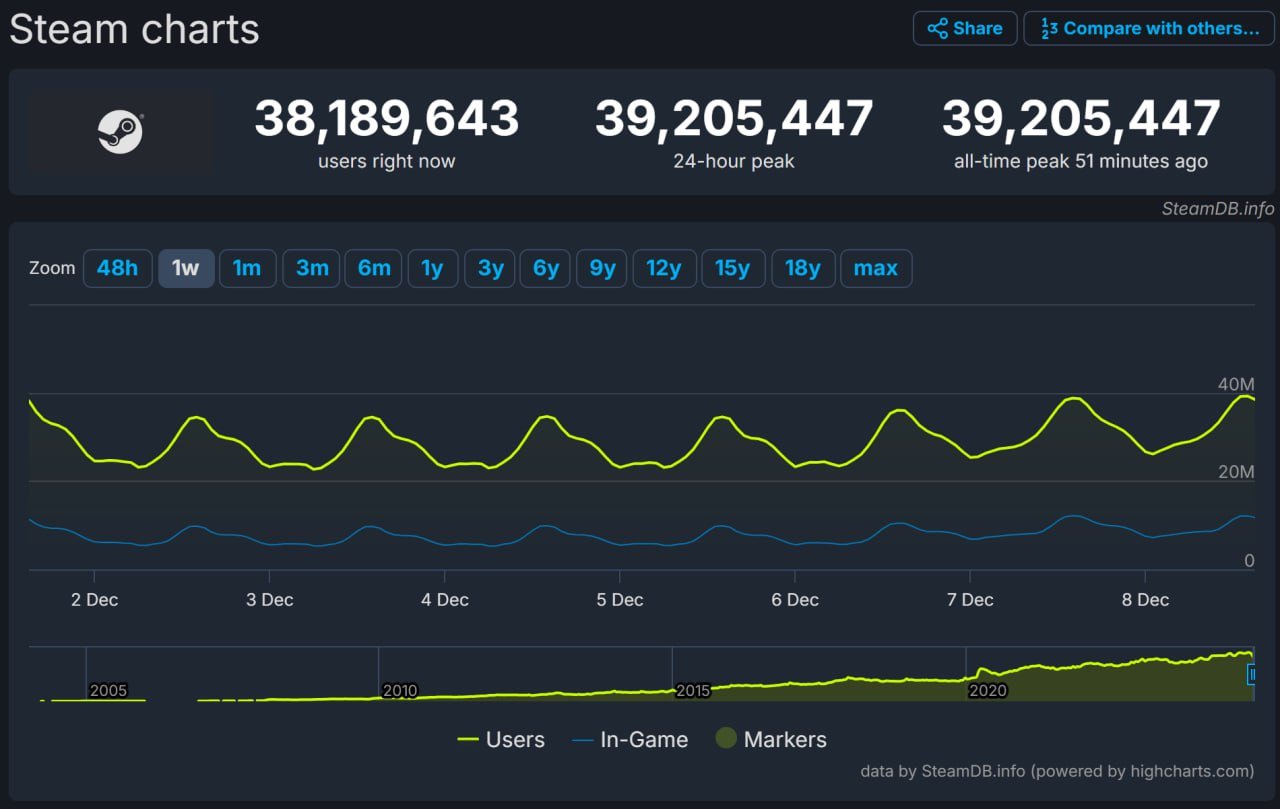The width and height of the screenshot is (1280, 809).
Task: Show max zoom range
Action: click(x=876, y=268)
